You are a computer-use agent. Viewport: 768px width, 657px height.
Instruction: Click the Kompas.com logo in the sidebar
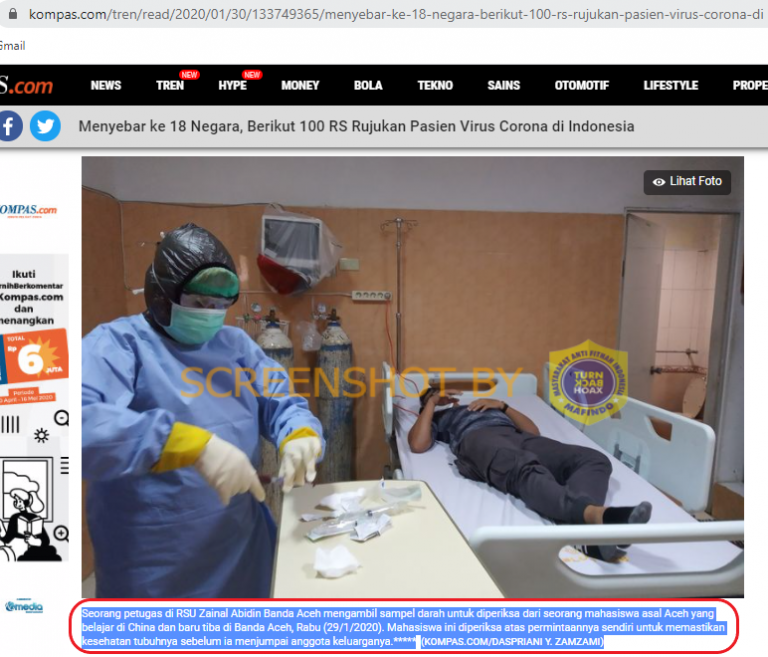click(28, 210)
